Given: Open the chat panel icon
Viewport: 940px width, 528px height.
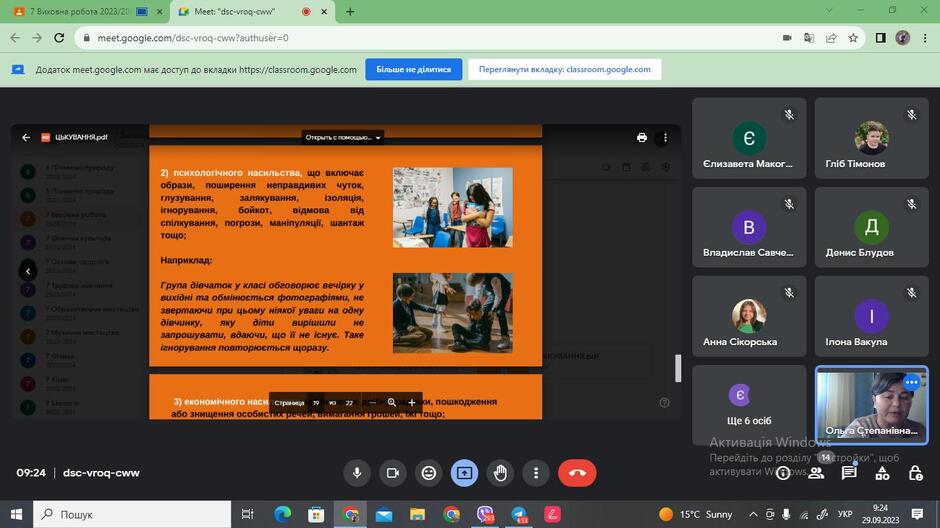Looking at the screenshot, I should [848, 473].
